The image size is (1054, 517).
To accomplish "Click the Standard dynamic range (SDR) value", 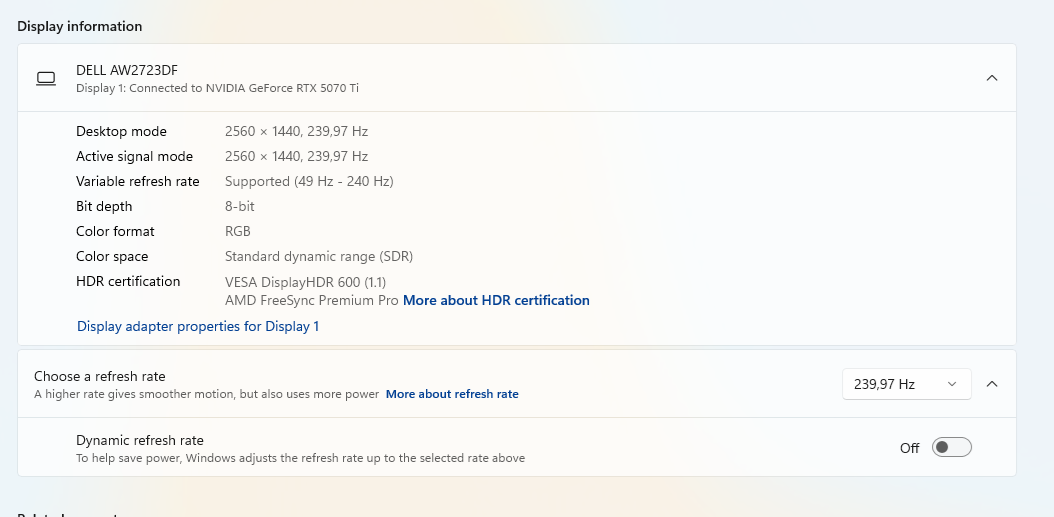I will [x=319, y=256].
